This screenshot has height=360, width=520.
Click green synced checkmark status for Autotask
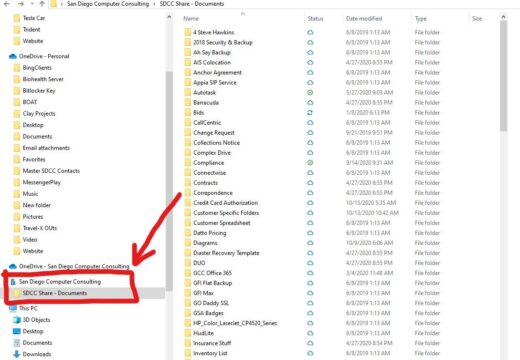pyautogui.click(x=310, y=92)
